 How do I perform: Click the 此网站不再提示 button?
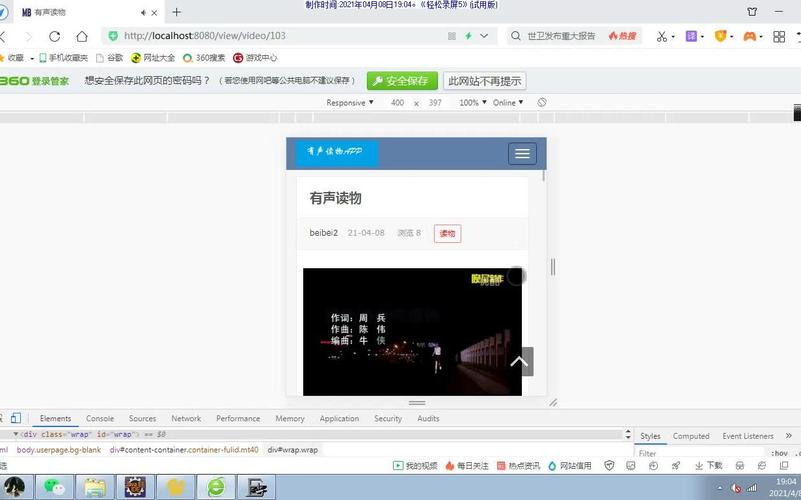485,81
